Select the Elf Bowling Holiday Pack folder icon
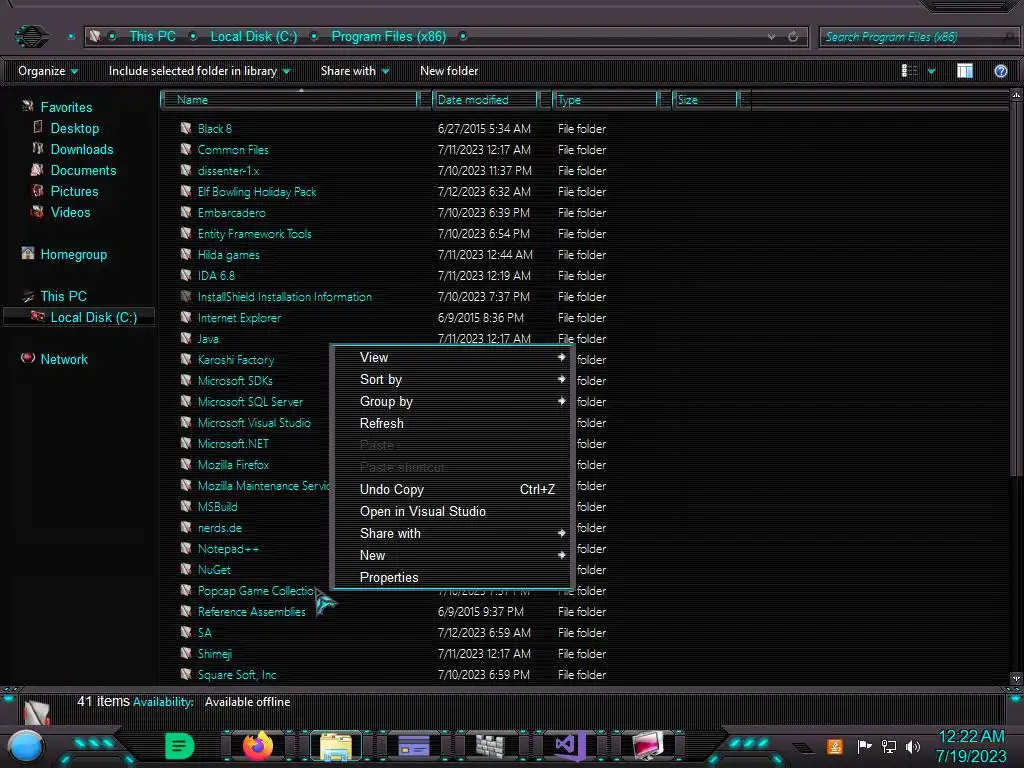Screen dimensions: 1024x768 pyautogui.click(x=186, y=191)
